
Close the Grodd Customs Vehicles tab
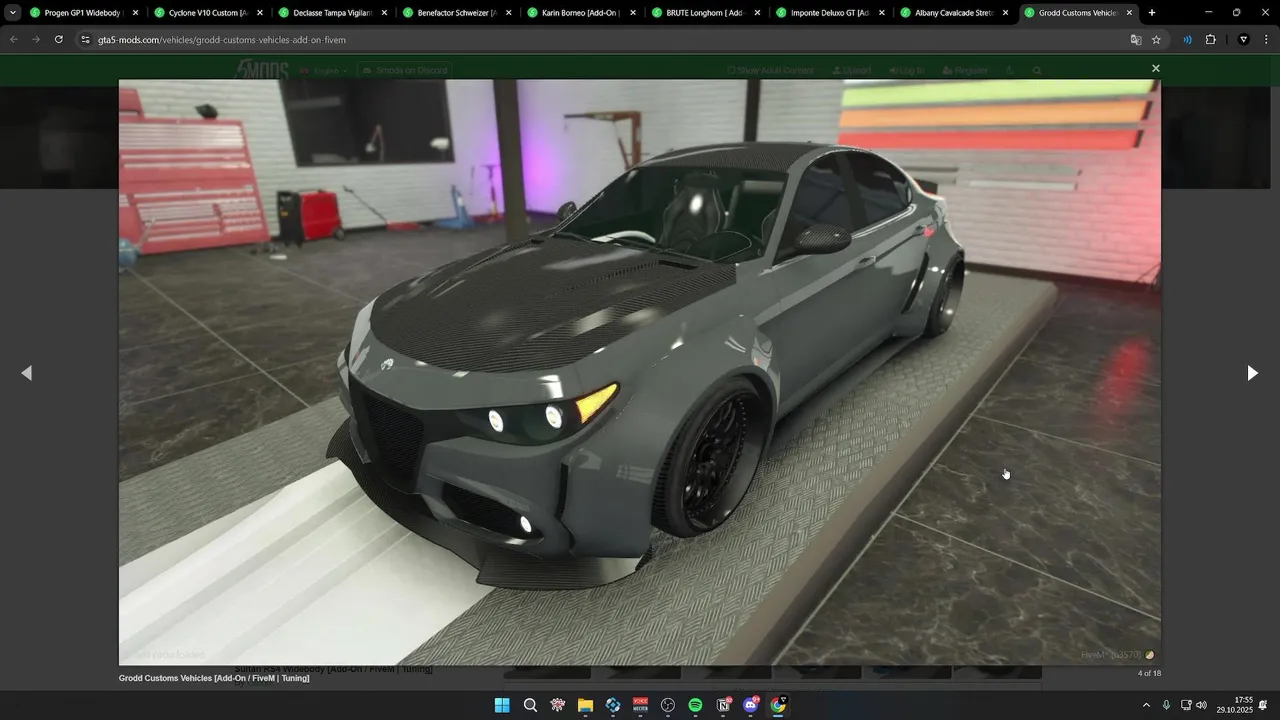(1130, 13)
